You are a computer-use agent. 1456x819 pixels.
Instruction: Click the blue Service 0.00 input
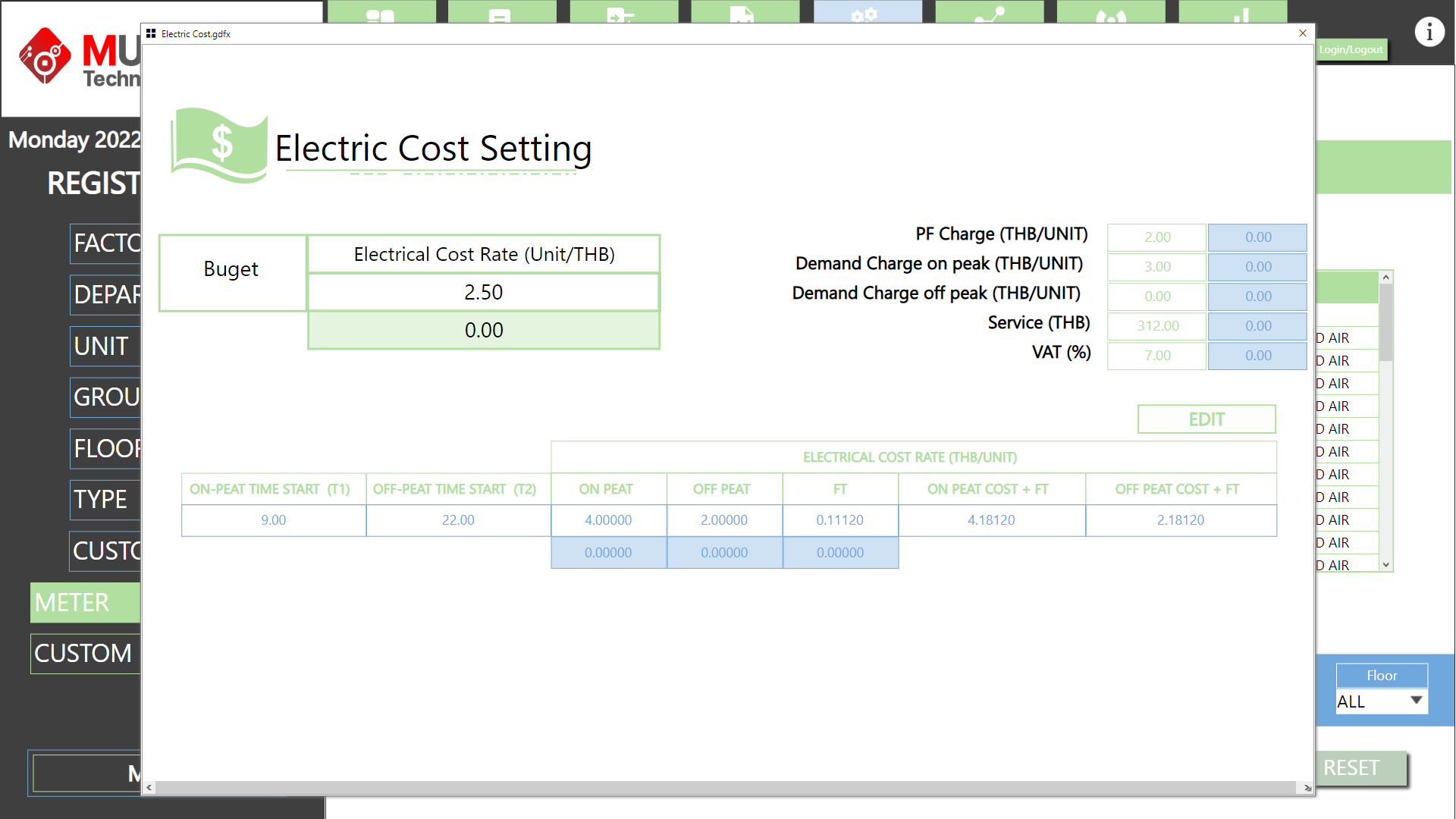pyautogui.click(x=1257, y=326)
